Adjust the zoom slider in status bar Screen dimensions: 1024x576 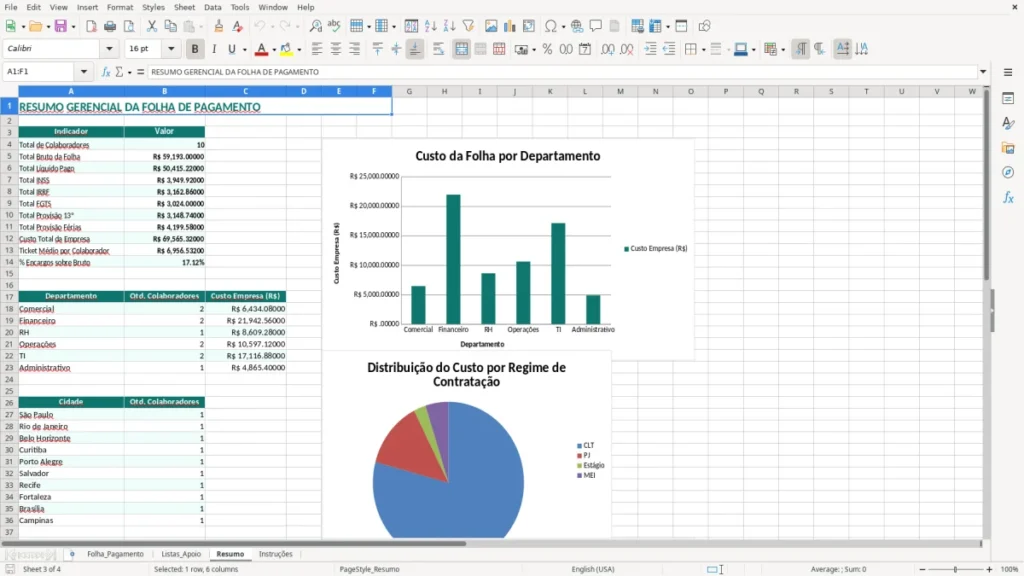[955, 569]
